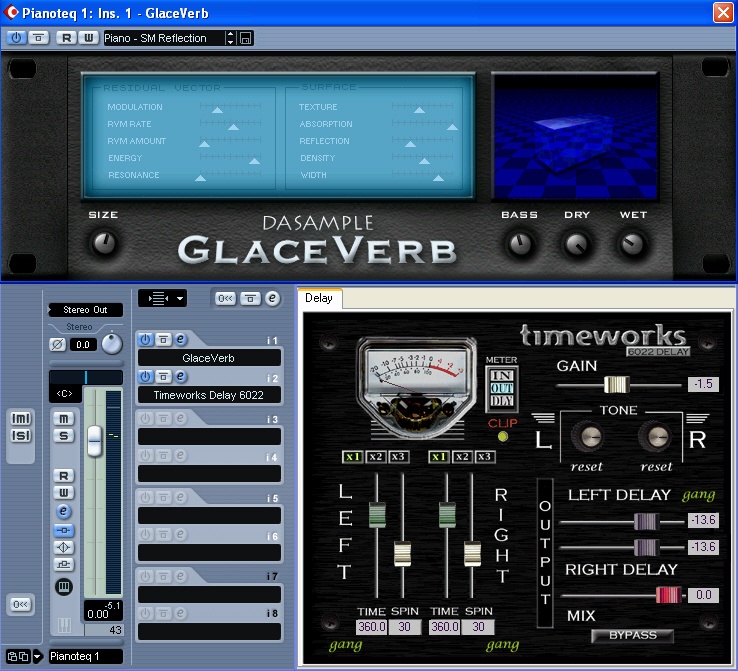Adjust the Absorption slider marker

[x=452, y=127]
